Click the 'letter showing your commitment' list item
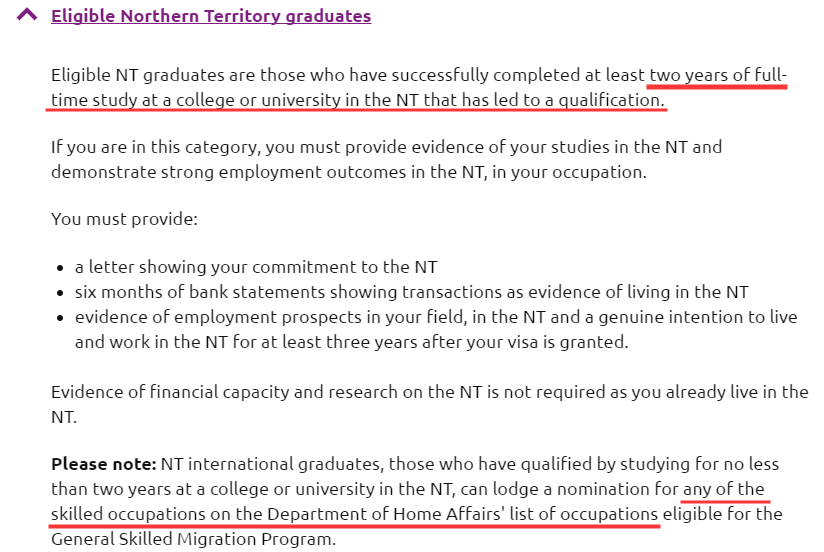Screen dimensions: 824x552 coord(256,267)
